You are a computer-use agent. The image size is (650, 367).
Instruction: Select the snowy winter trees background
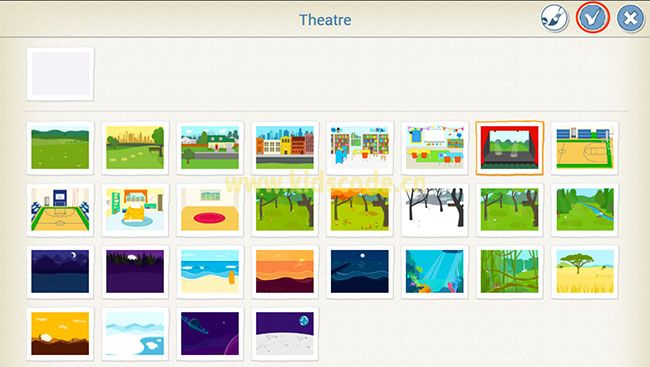point(434,210)
